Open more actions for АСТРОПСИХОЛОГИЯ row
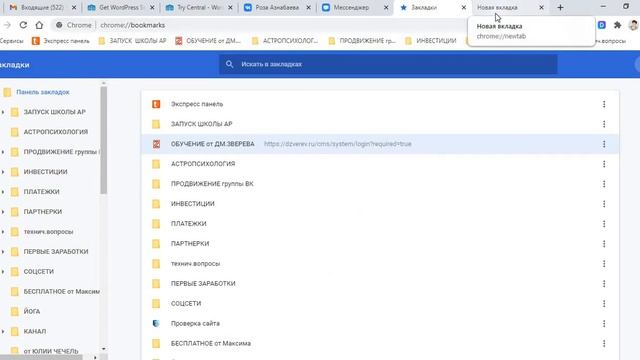 pos(604,164)
